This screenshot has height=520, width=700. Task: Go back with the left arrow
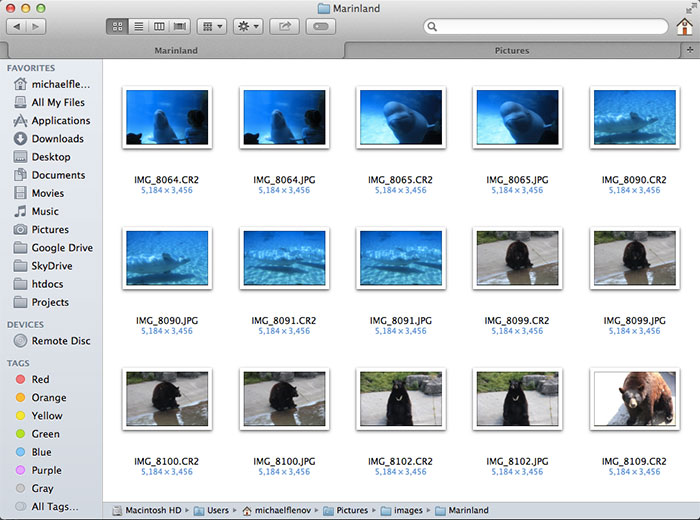16,27
